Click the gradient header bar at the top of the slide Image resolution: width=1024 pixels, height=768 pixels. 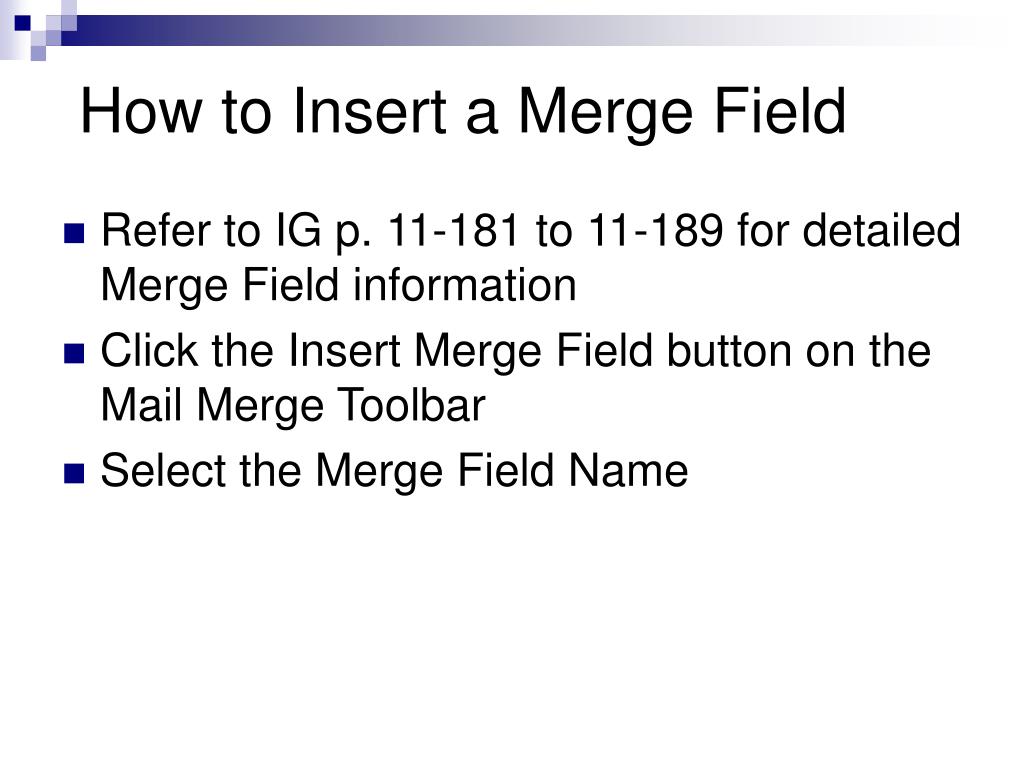coord(522,31)
